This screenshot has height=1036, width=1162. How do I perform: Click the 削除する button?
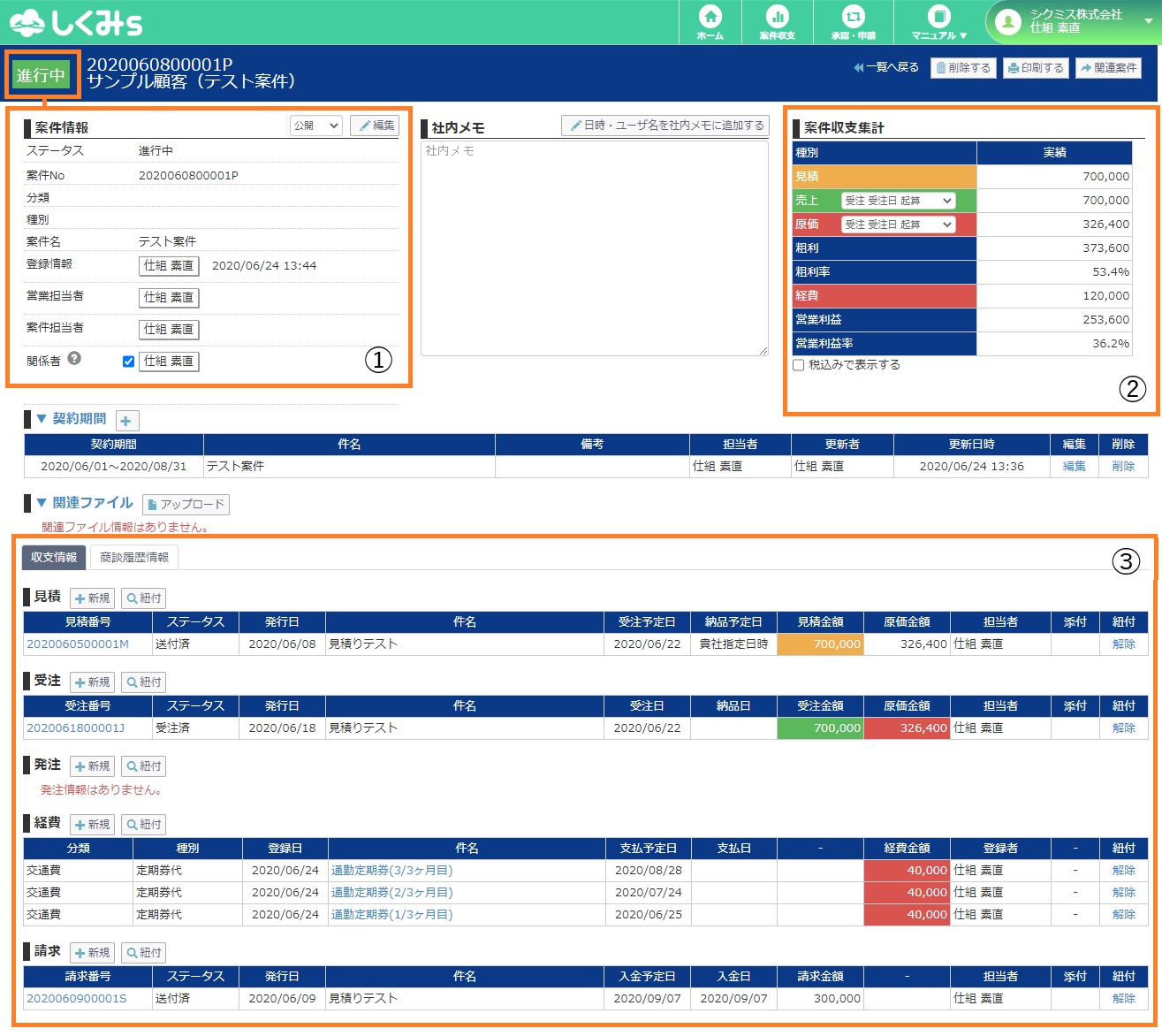click(x=963, y=68)
